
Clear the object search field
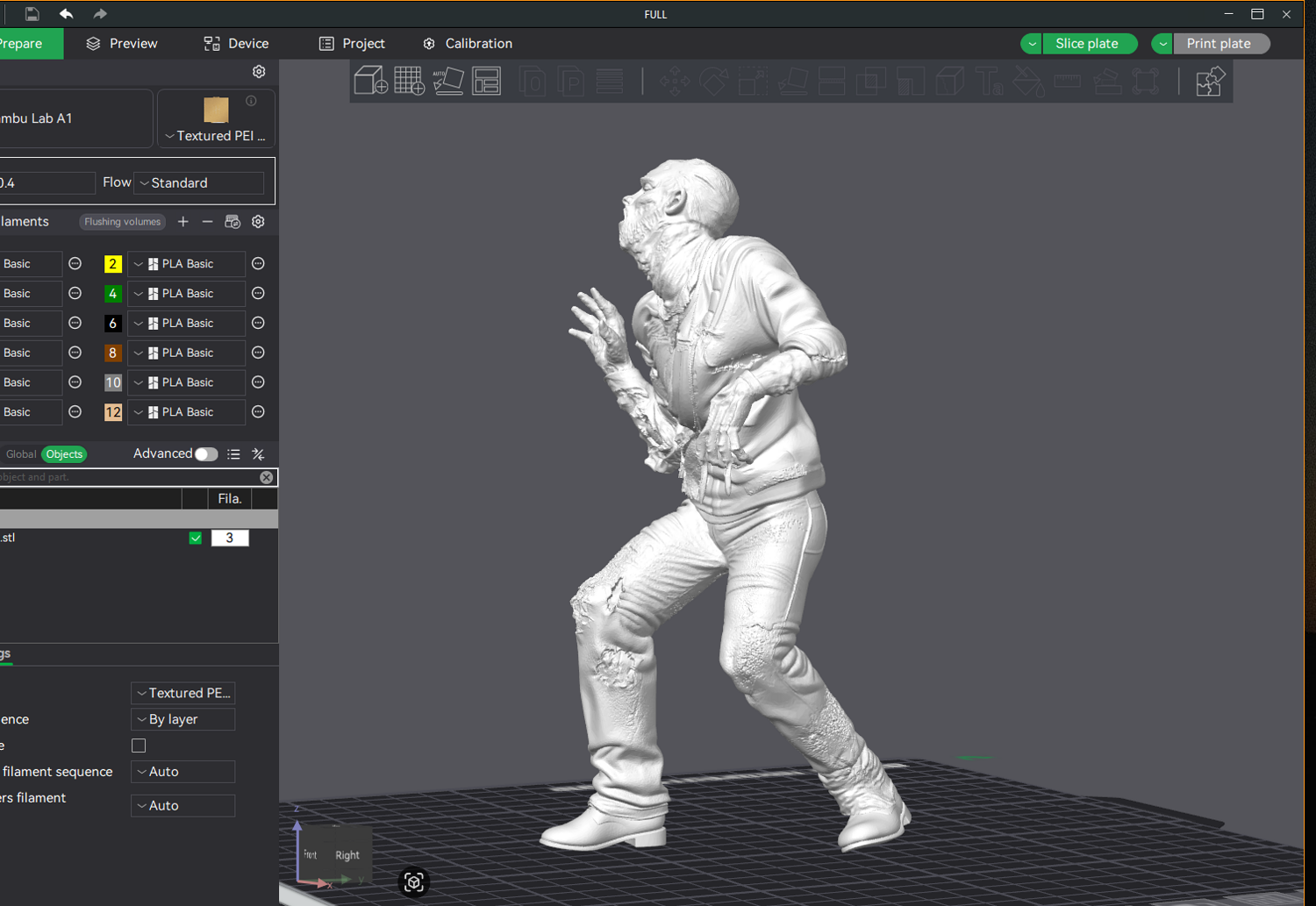pos(267,477)
